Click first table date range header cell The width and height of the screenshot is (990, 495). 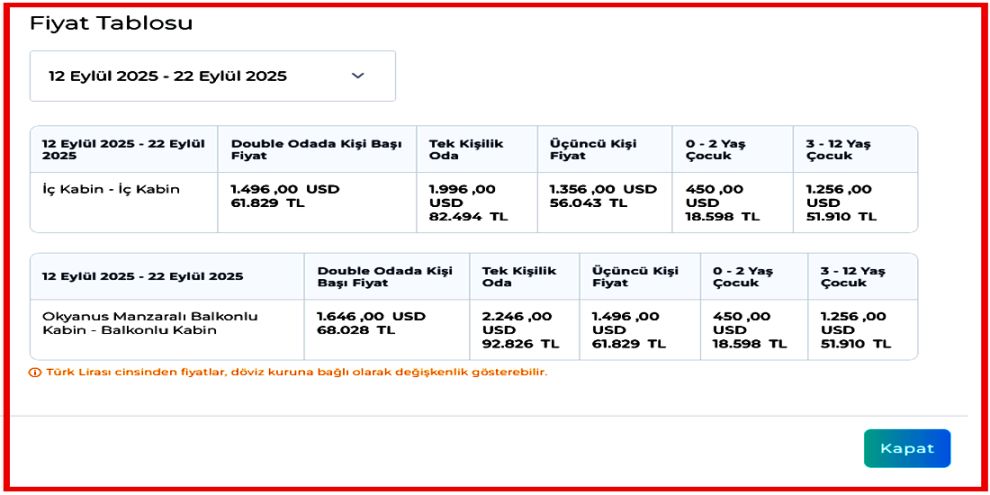point(124,150)
